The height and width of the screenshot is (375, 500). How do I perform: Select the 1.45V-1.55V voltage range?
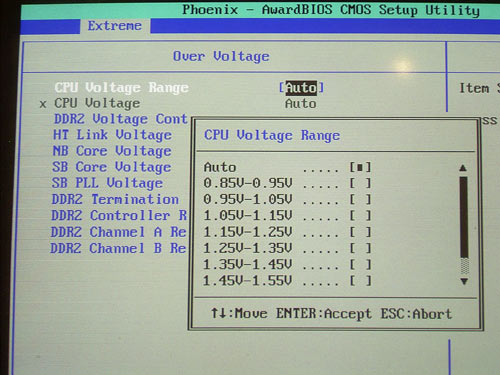(x=287, y=280)
